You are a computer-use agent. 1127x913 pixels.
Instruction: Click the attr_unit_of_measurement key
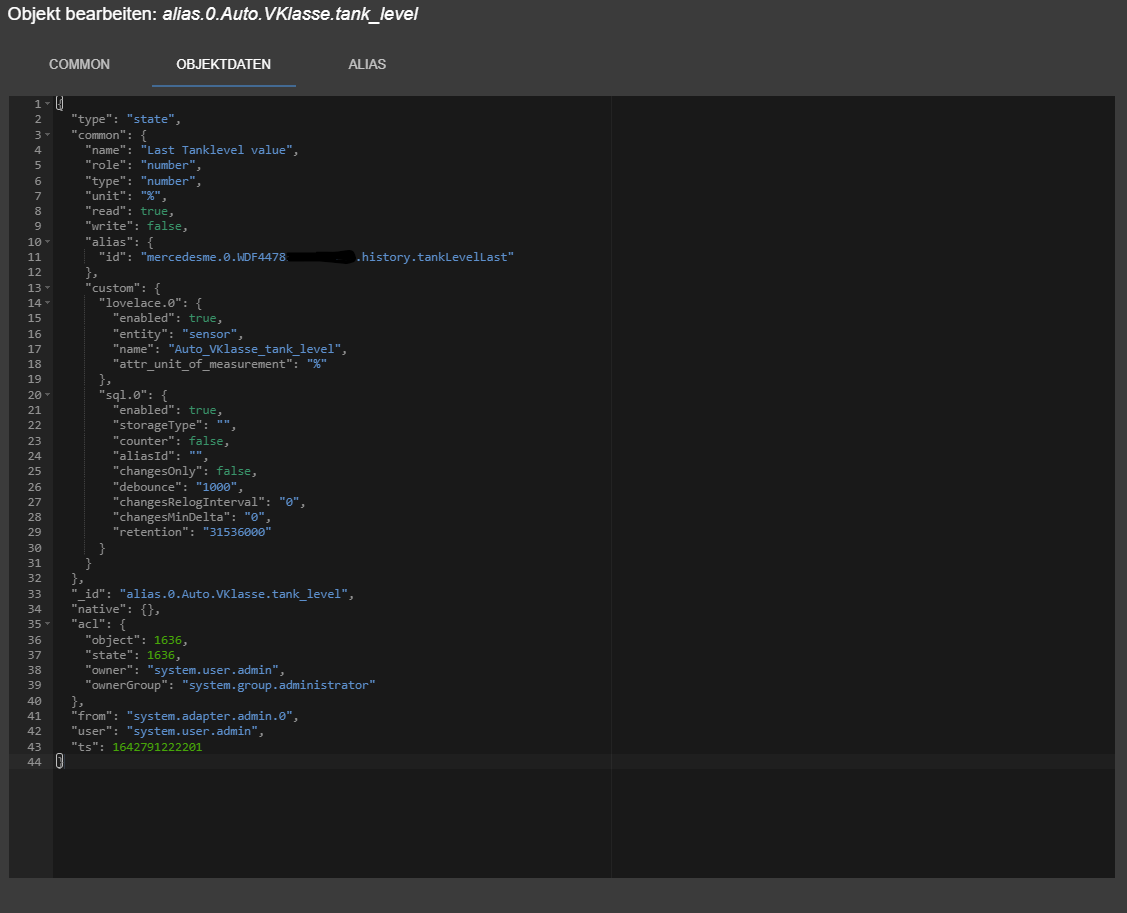(x=203, y=364)
